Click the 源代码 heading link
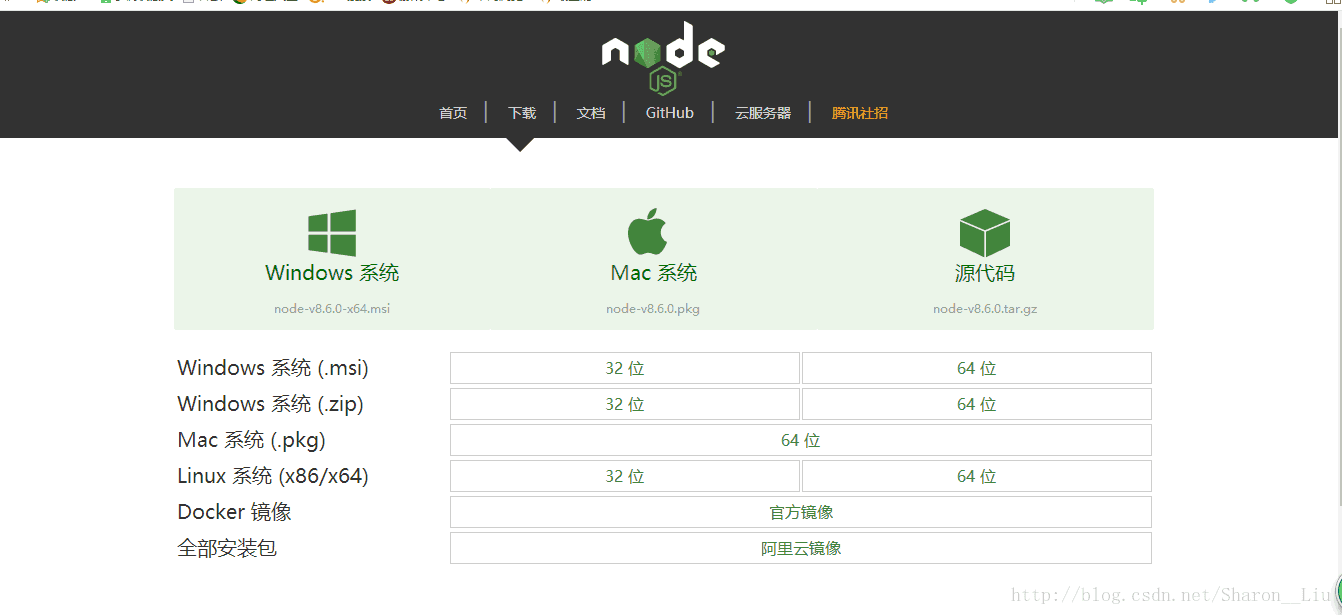The width and height of the screenshot is (1342, 615). click(x=985, y=273)
